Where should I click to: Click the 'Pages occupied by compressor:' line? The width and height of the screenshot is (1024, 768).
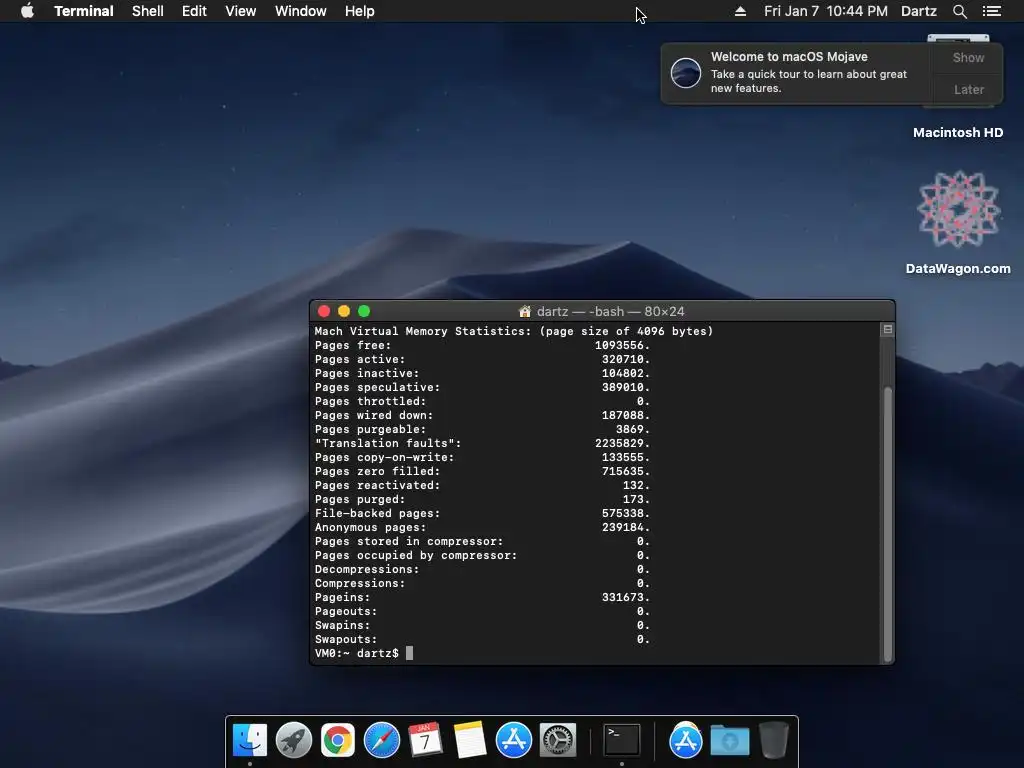point(482,556)
